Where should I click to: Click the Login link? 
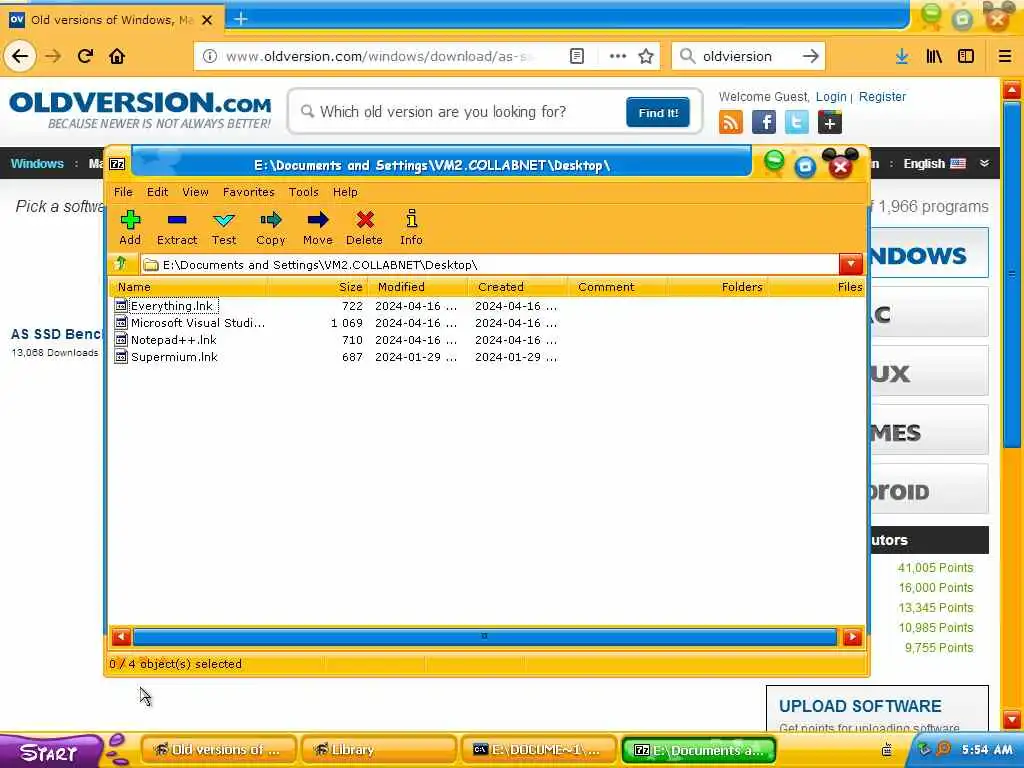pos(831,97)
